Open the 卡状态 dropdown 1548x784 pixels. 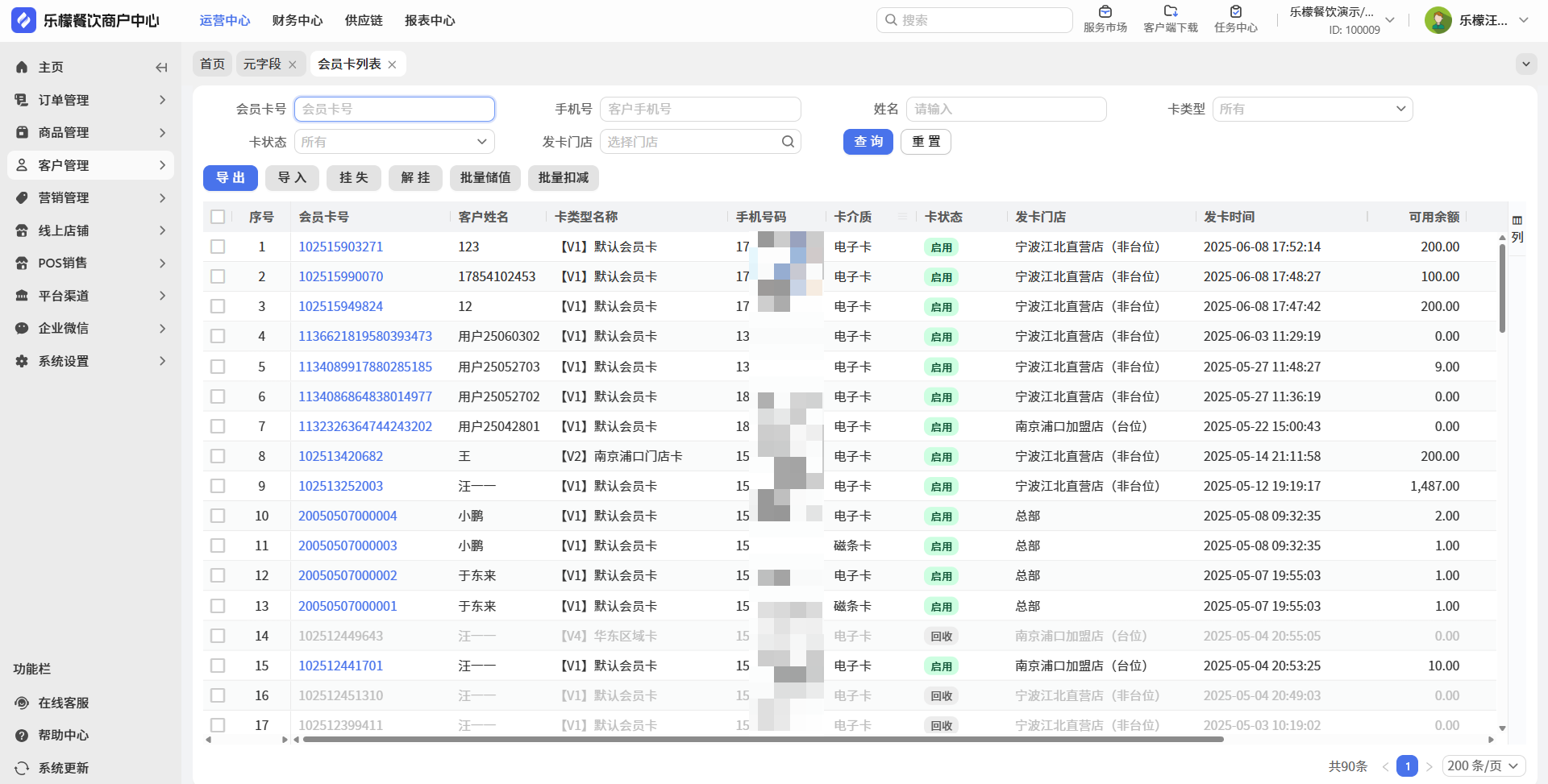[x=394, y=142]
